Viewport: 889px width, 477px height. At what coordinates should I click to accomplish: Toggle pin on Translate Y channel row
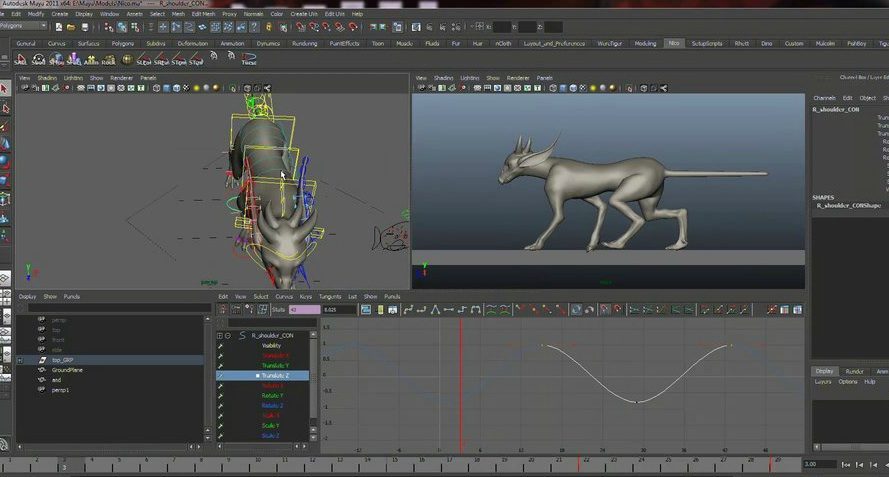221,366
